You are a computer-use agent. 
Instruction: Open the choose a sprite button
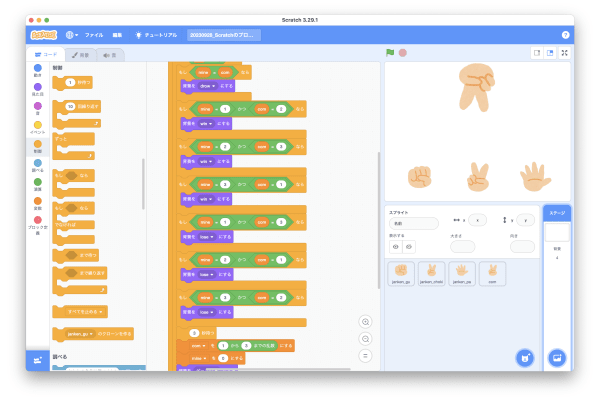click(523, 357)
